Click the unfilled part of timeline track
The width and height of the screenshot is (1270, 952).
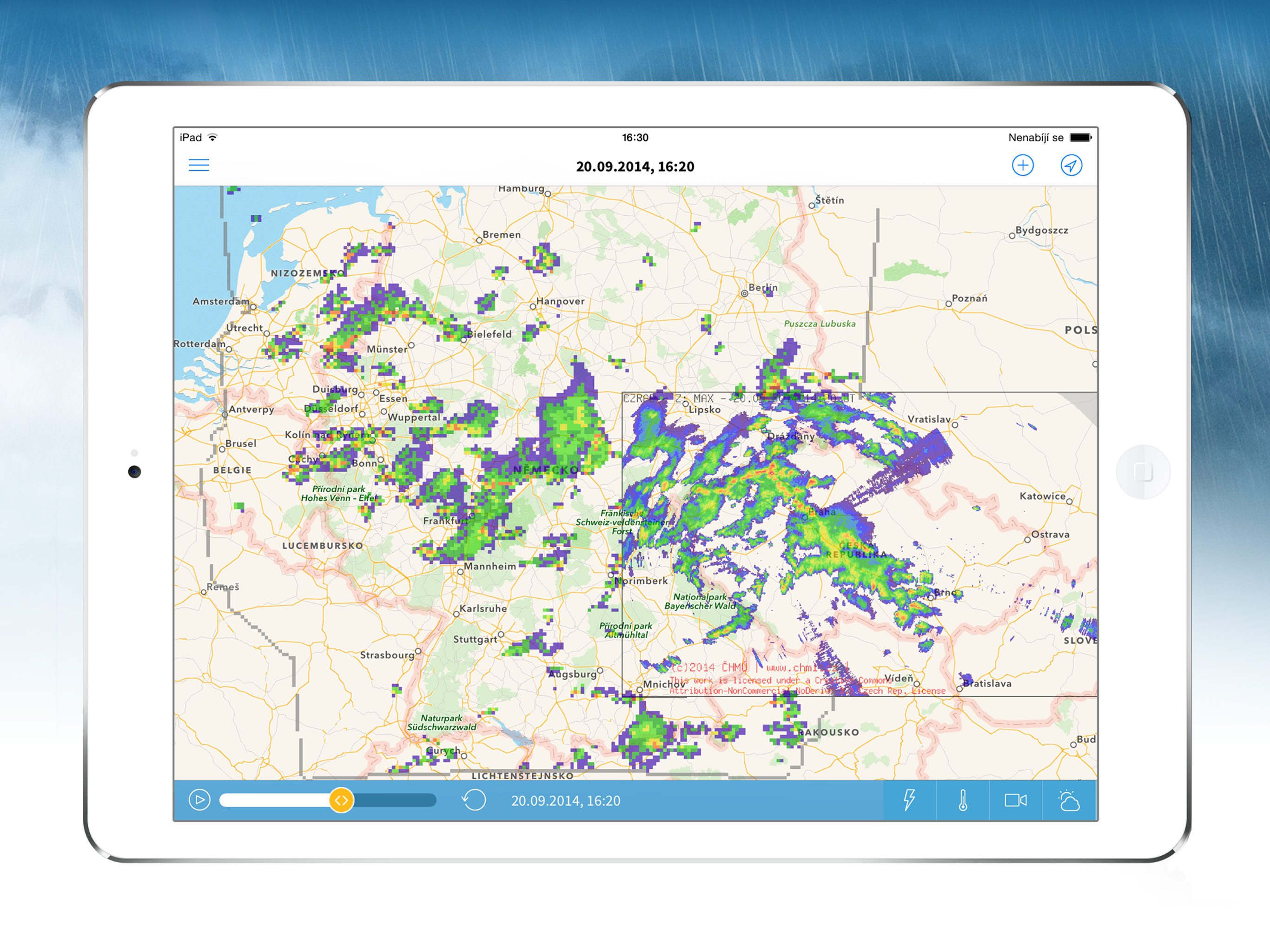[x=395, y=800]
